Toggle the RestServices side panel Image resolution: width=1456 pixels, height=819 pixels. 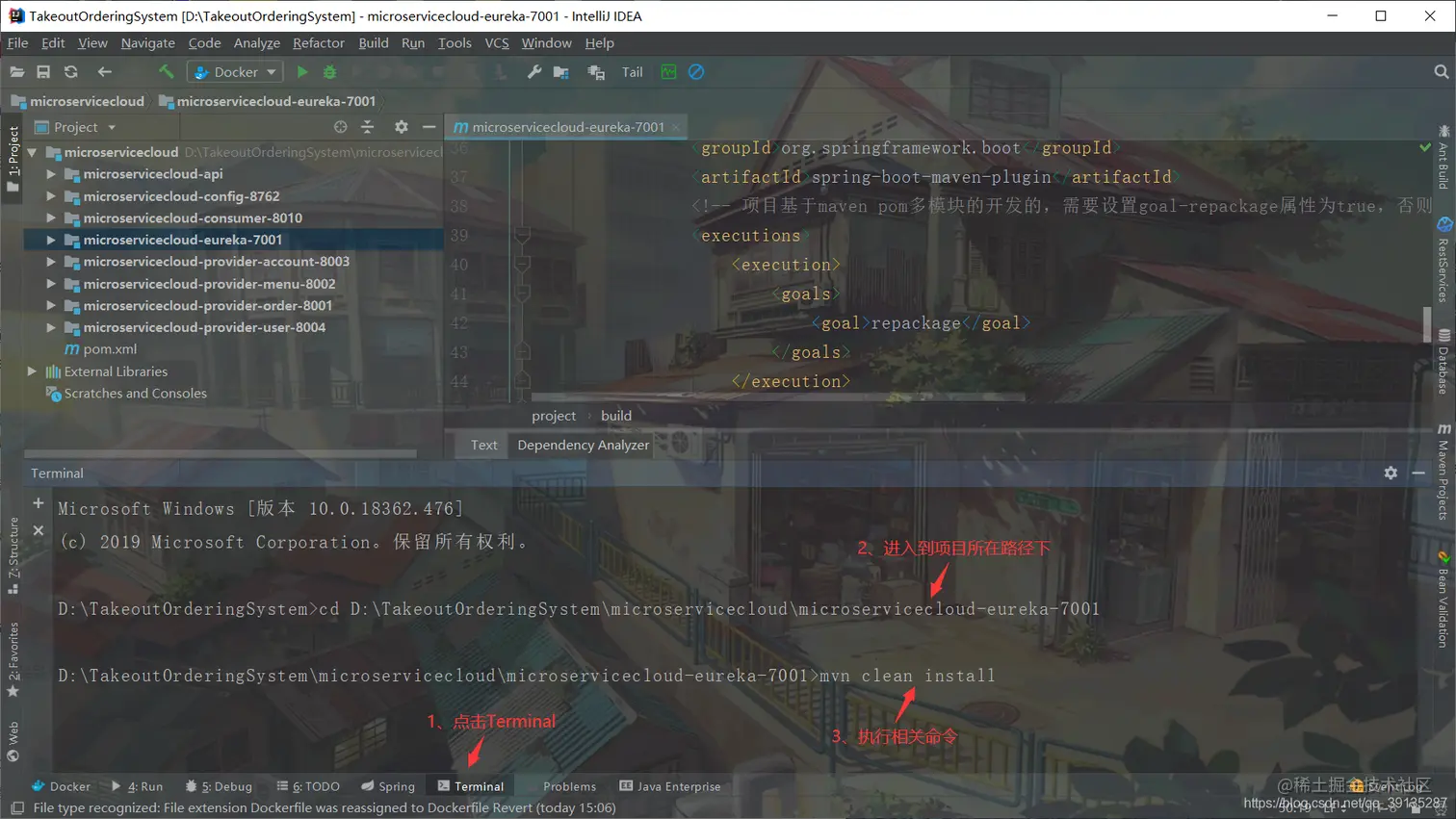point(1443,260)
